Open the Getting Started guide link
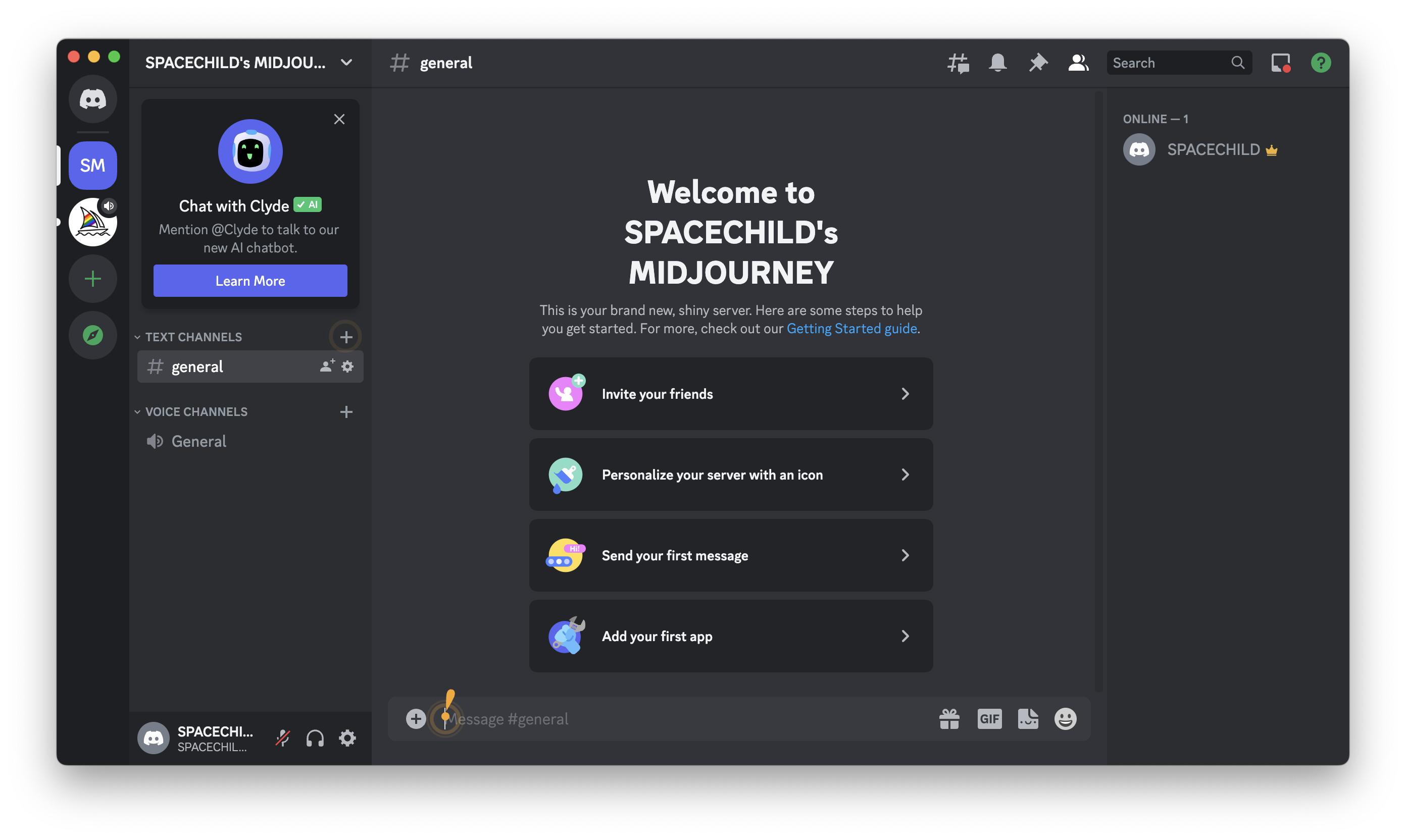The height and width of the screenshot is (840, 1406). click(x=851, y=328)
